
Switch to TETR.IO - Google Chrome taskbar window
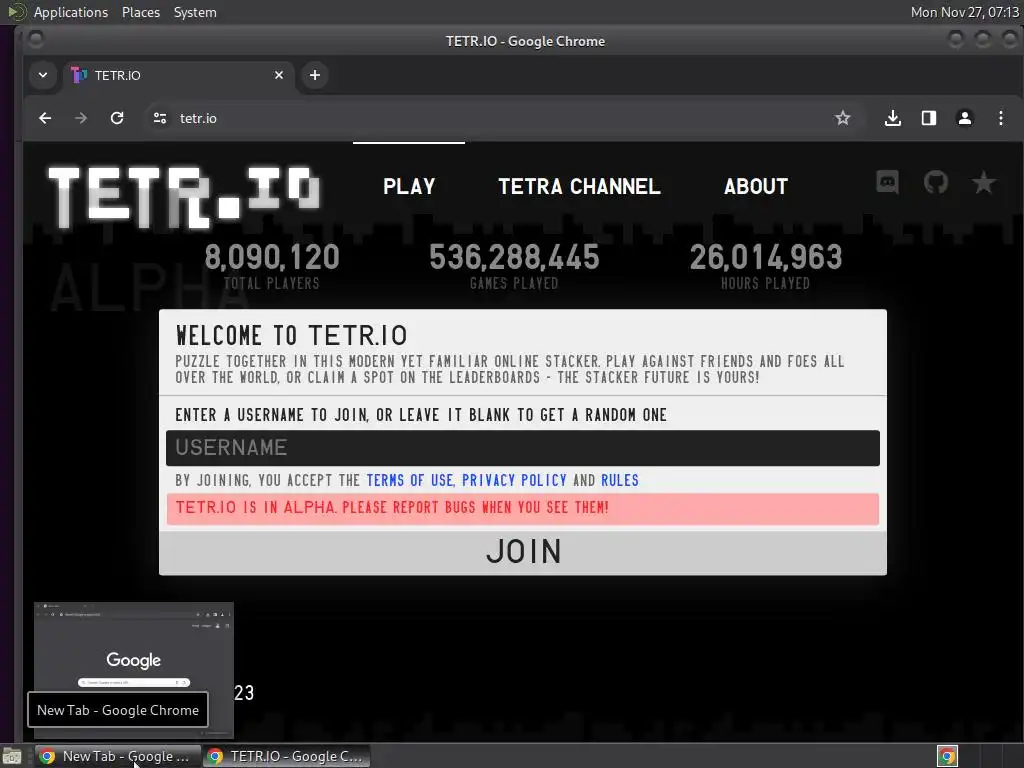(287, 756)
